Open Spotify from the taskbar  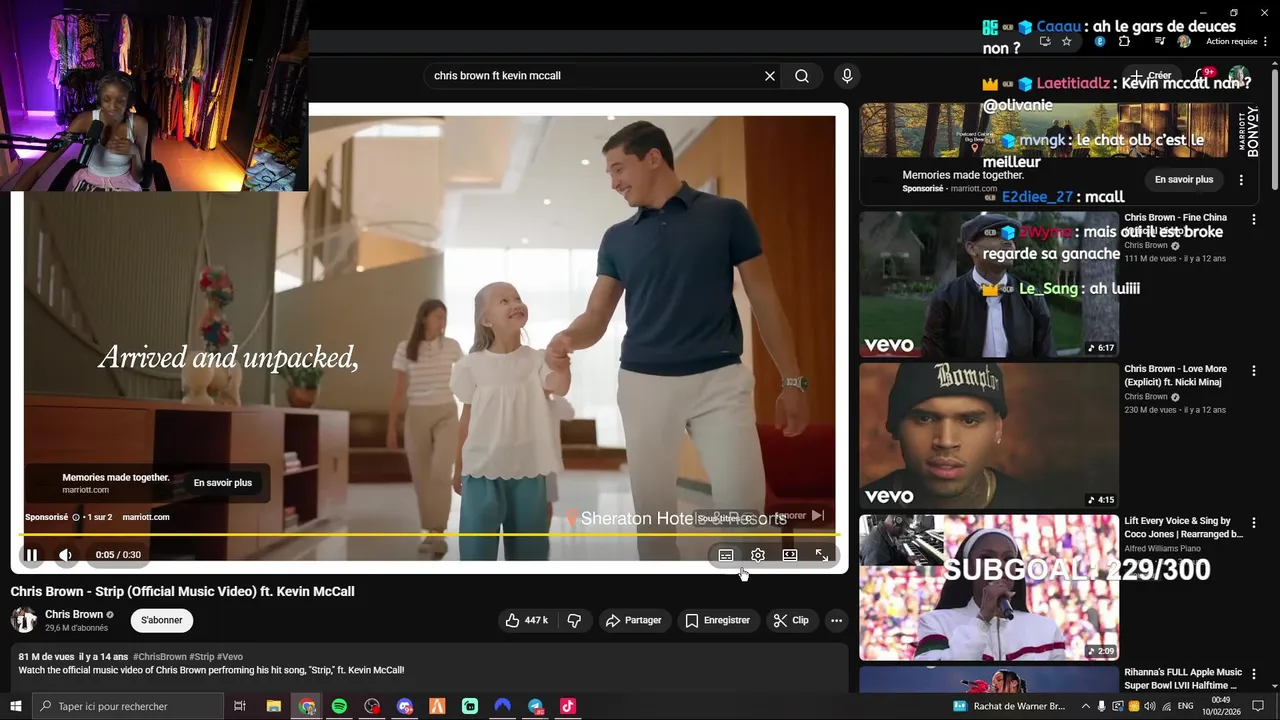[339, 706]
